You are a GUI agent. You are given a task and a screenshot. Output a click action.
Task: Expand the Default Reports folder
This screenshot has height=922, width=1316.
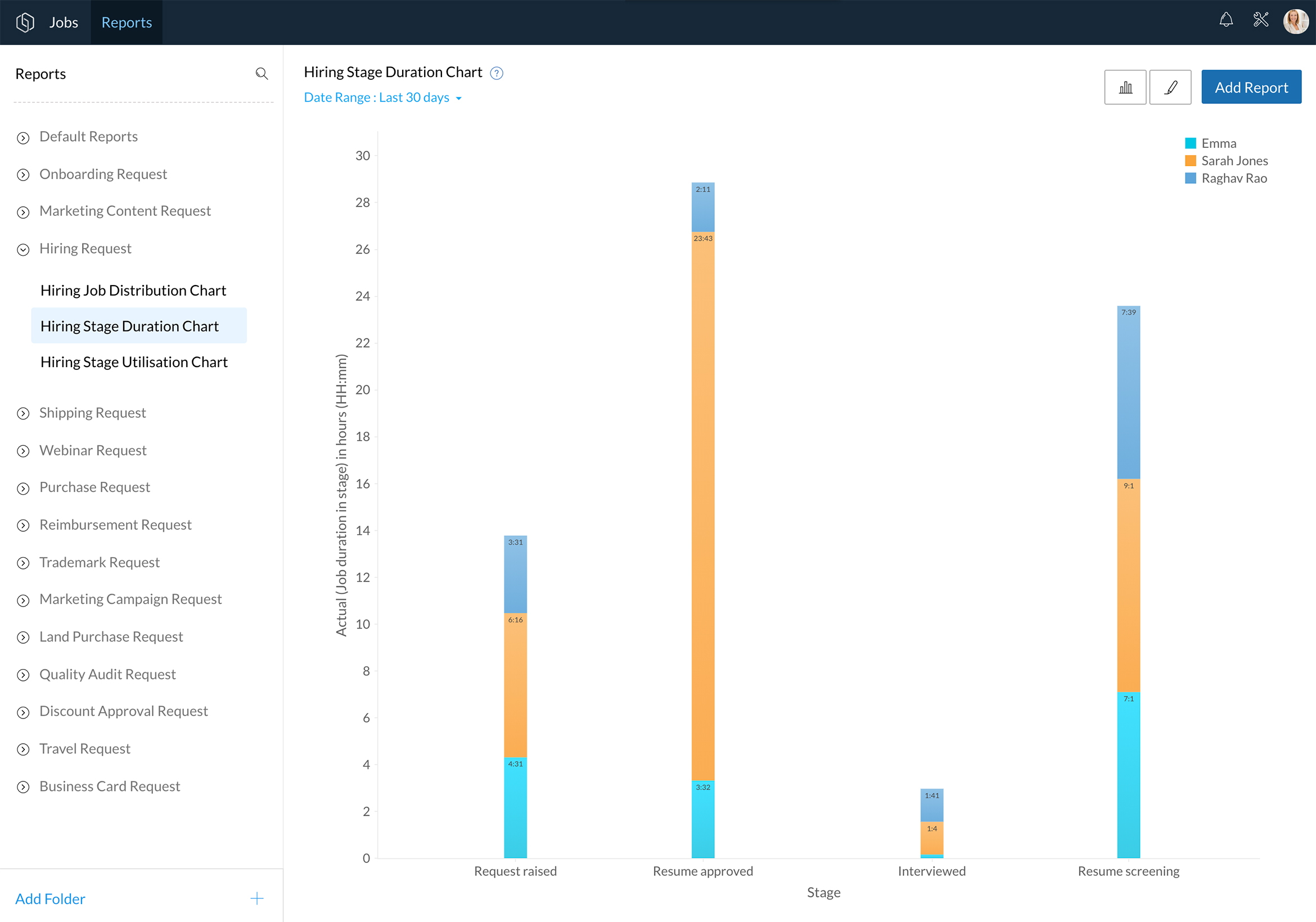[23, 138]
